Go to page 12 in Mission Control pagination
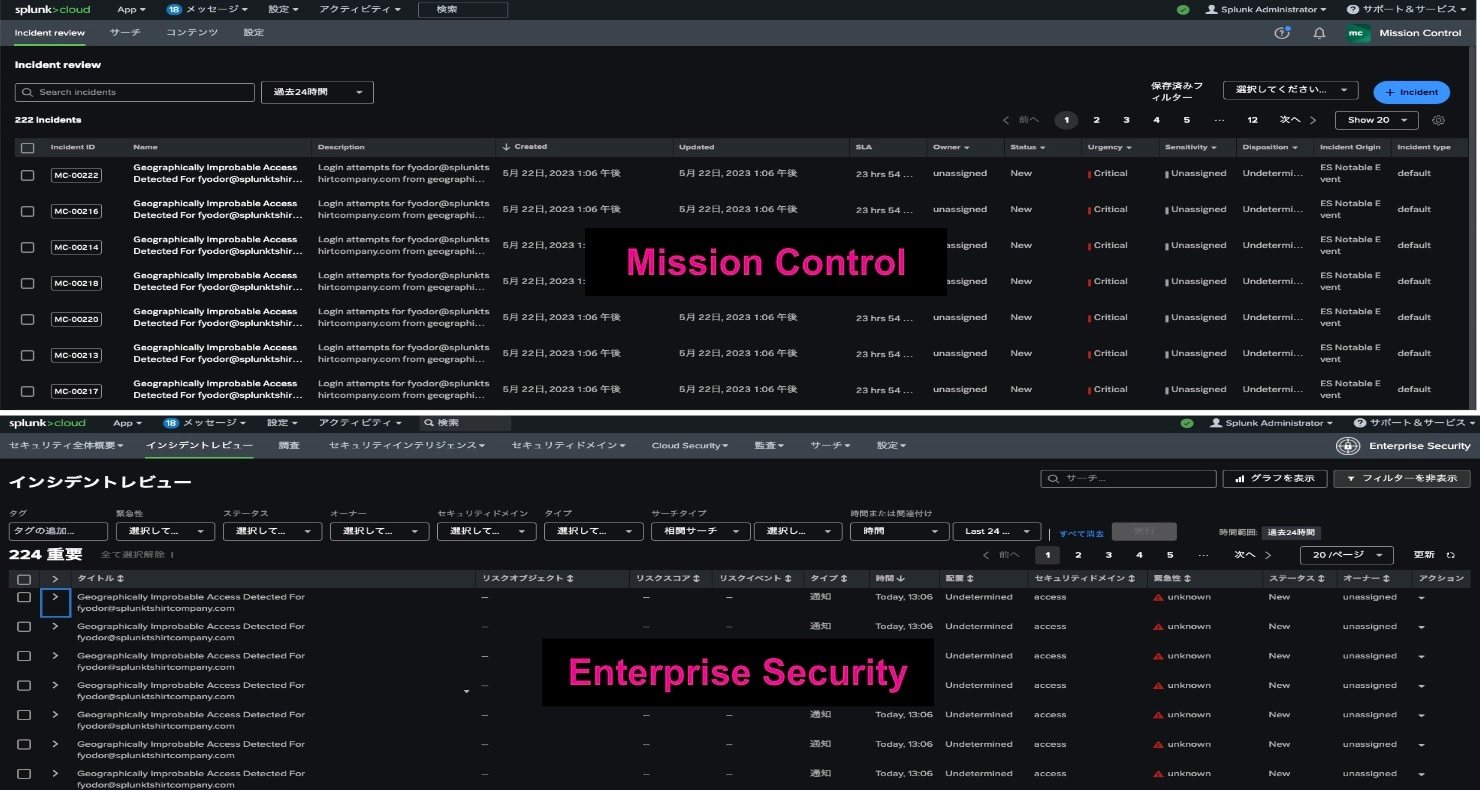This screenshot has width=1480, height=790. coord(1252,120)
